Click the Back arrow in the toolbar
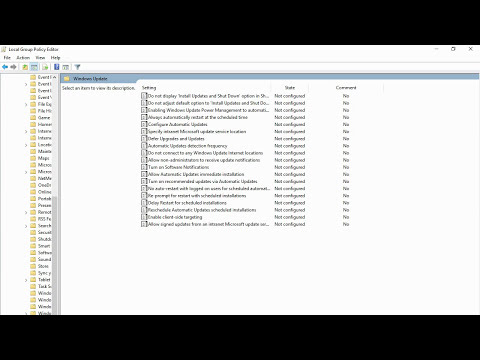This screenshot has width=480, height=360. click(5, 67)
